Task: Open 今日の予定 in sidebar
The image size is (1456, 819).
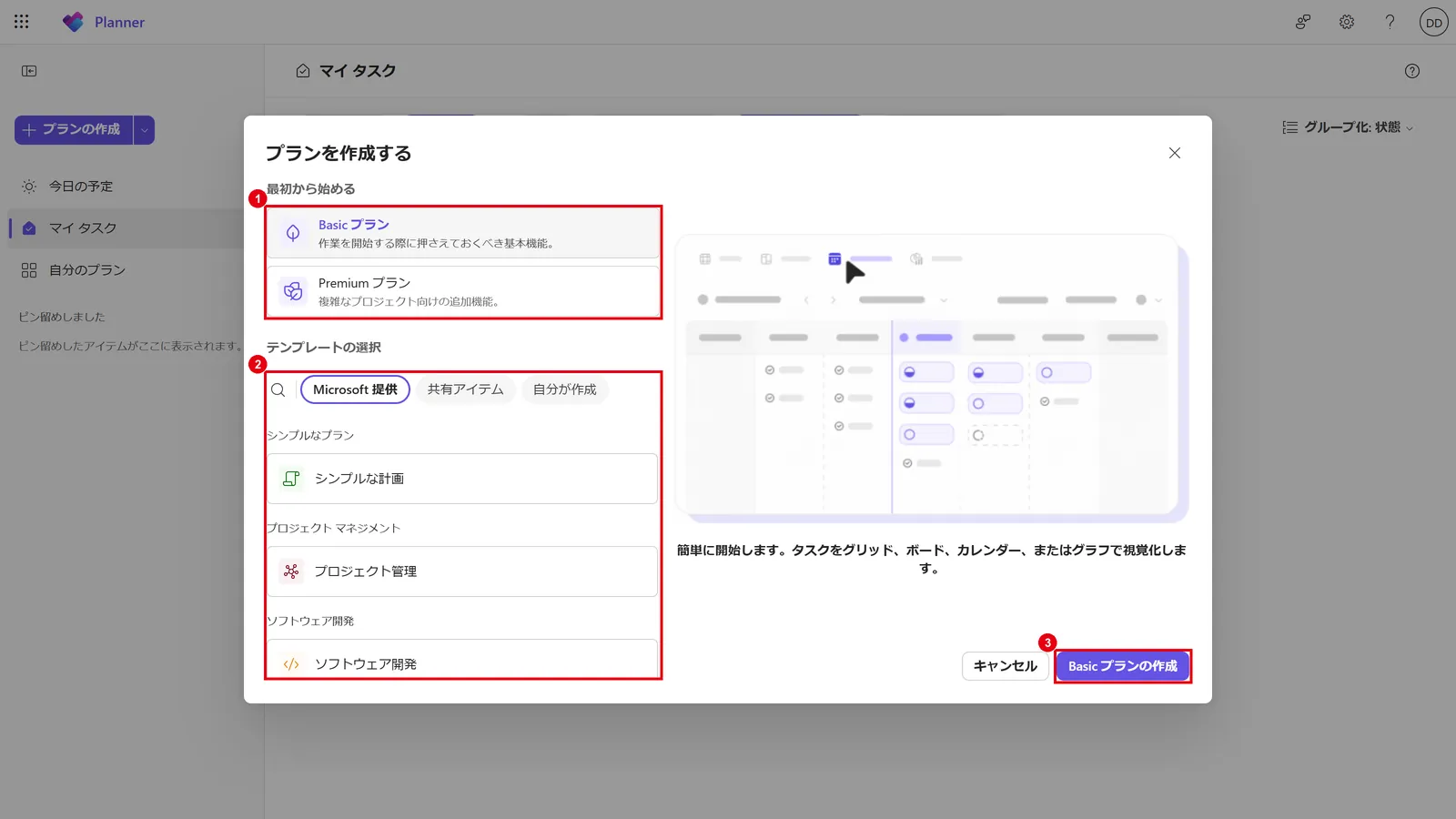Action: pos(127,187)
